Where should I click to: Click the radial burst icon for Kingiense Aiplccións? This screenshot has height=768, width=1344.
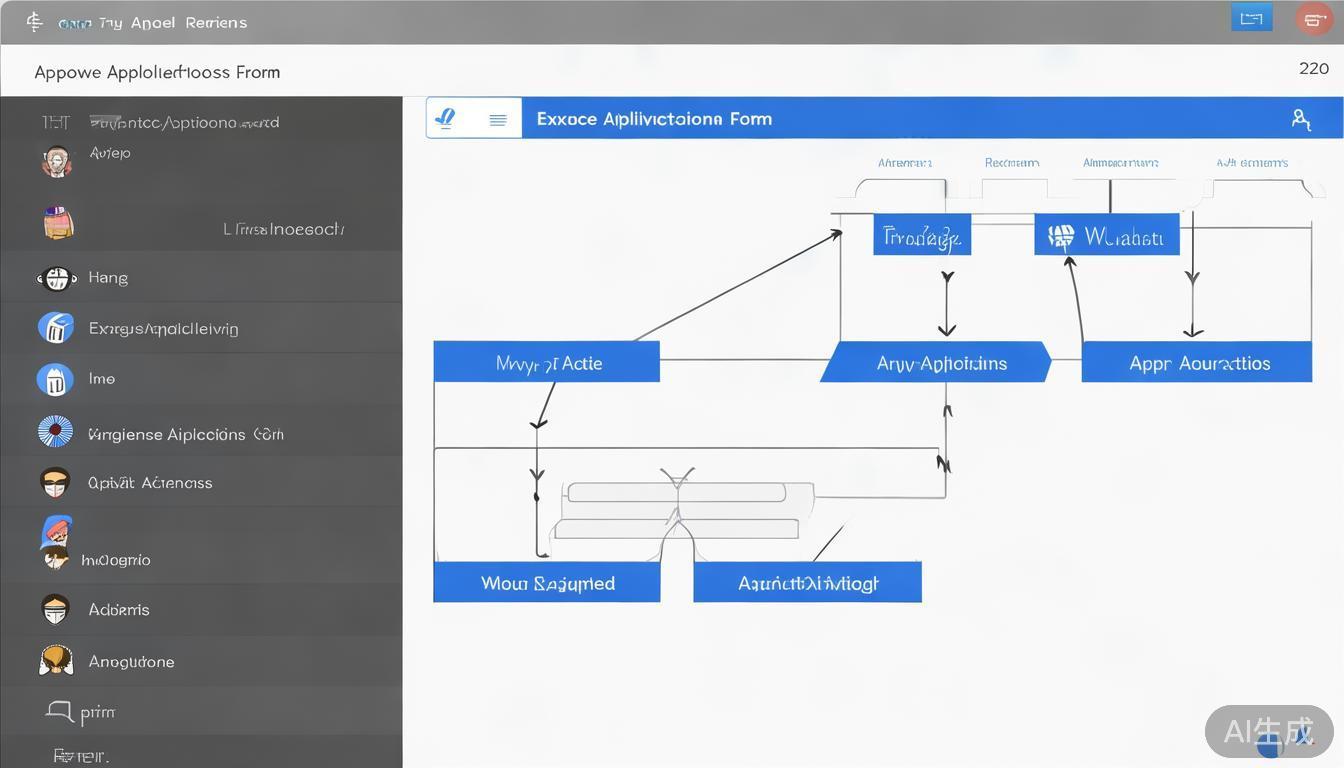pos(55,431)
